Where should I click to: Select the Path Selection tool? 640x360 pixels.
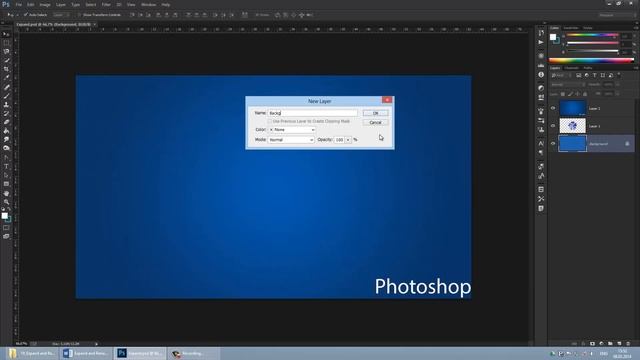coord(6,175)
